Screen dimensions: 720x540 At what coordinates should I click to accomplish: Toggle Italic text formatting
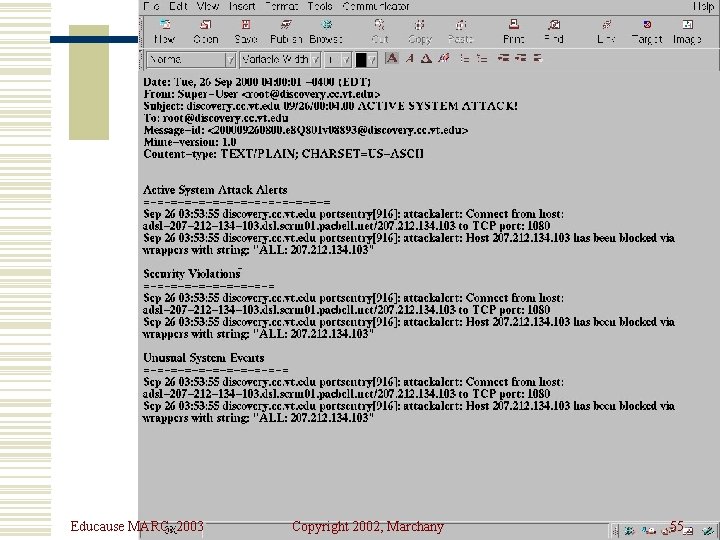[x=409, y=58]
